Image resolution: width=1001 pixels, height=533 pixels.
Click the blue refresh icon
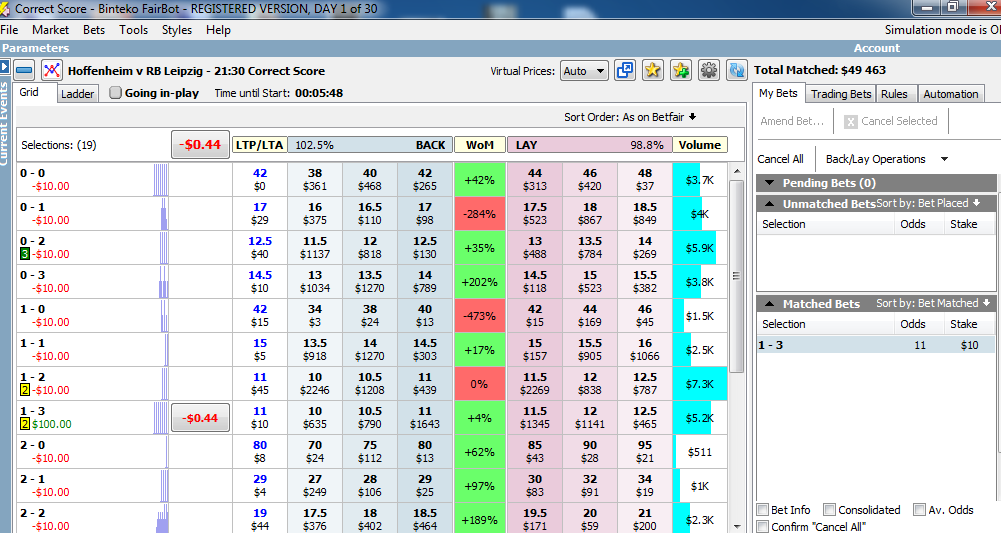(737, 70)
